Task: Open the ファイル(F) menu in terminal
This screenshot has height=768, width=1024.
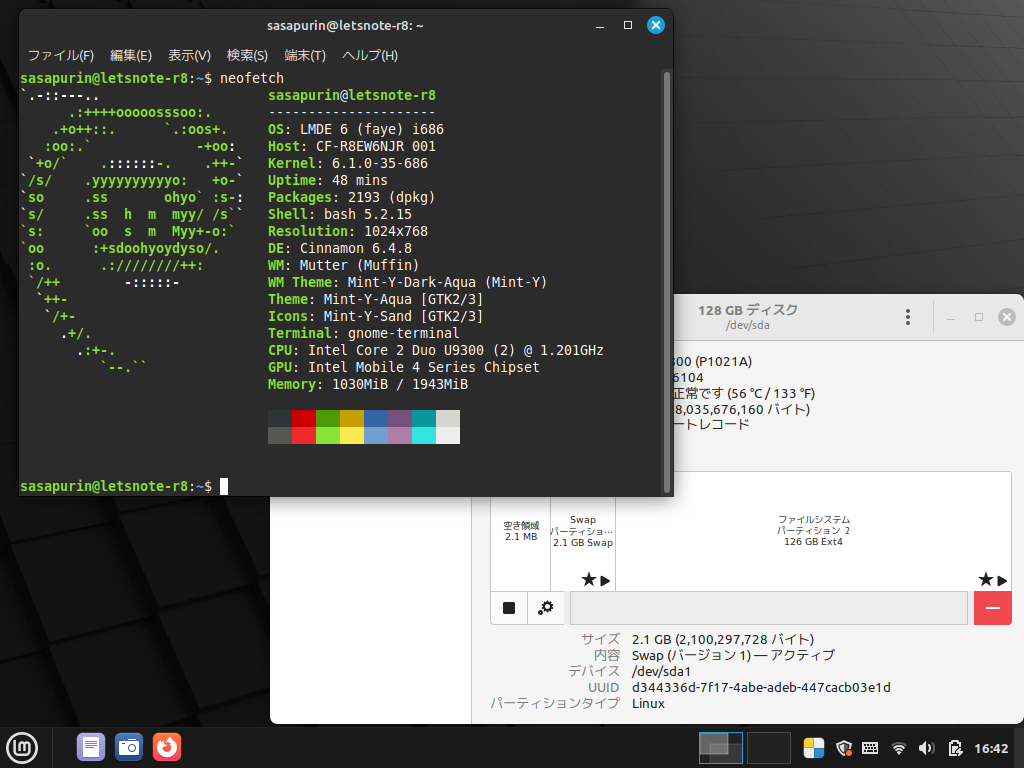Action: (x=61, y=56)
